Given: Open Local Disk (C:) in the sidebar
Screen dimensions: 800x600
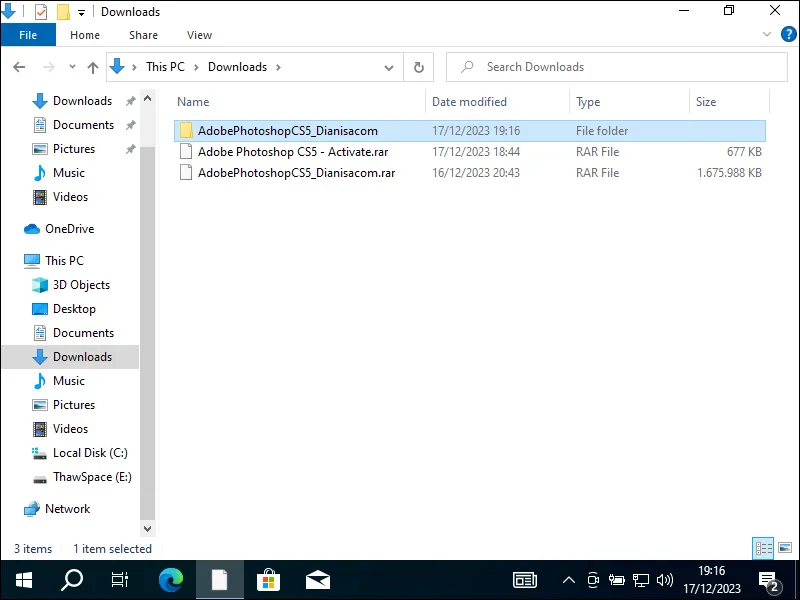Looking at the screenshot, I should coord(90,453).
